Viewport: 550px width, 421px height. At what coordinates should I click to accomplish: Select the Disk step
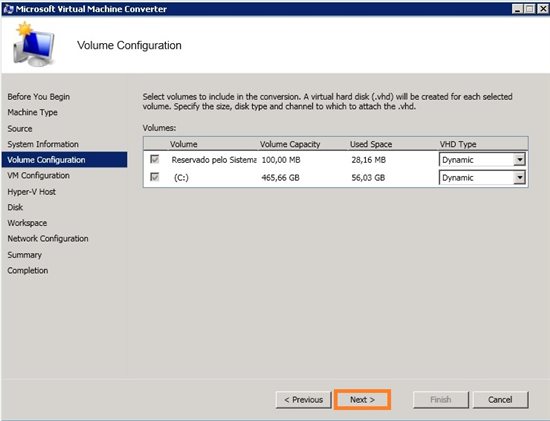tap(15, 207)
